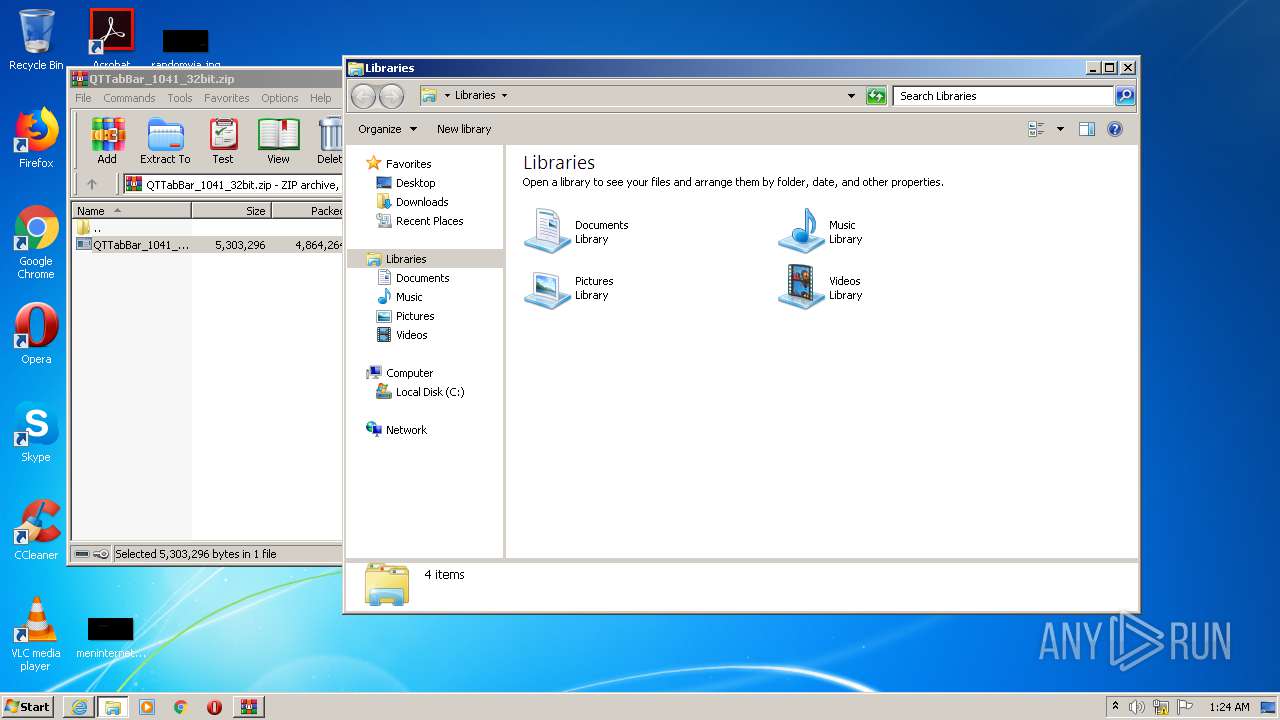Open the WinRAR Tools menu
Screen dimensions: 1280x720
click(180, 98)
